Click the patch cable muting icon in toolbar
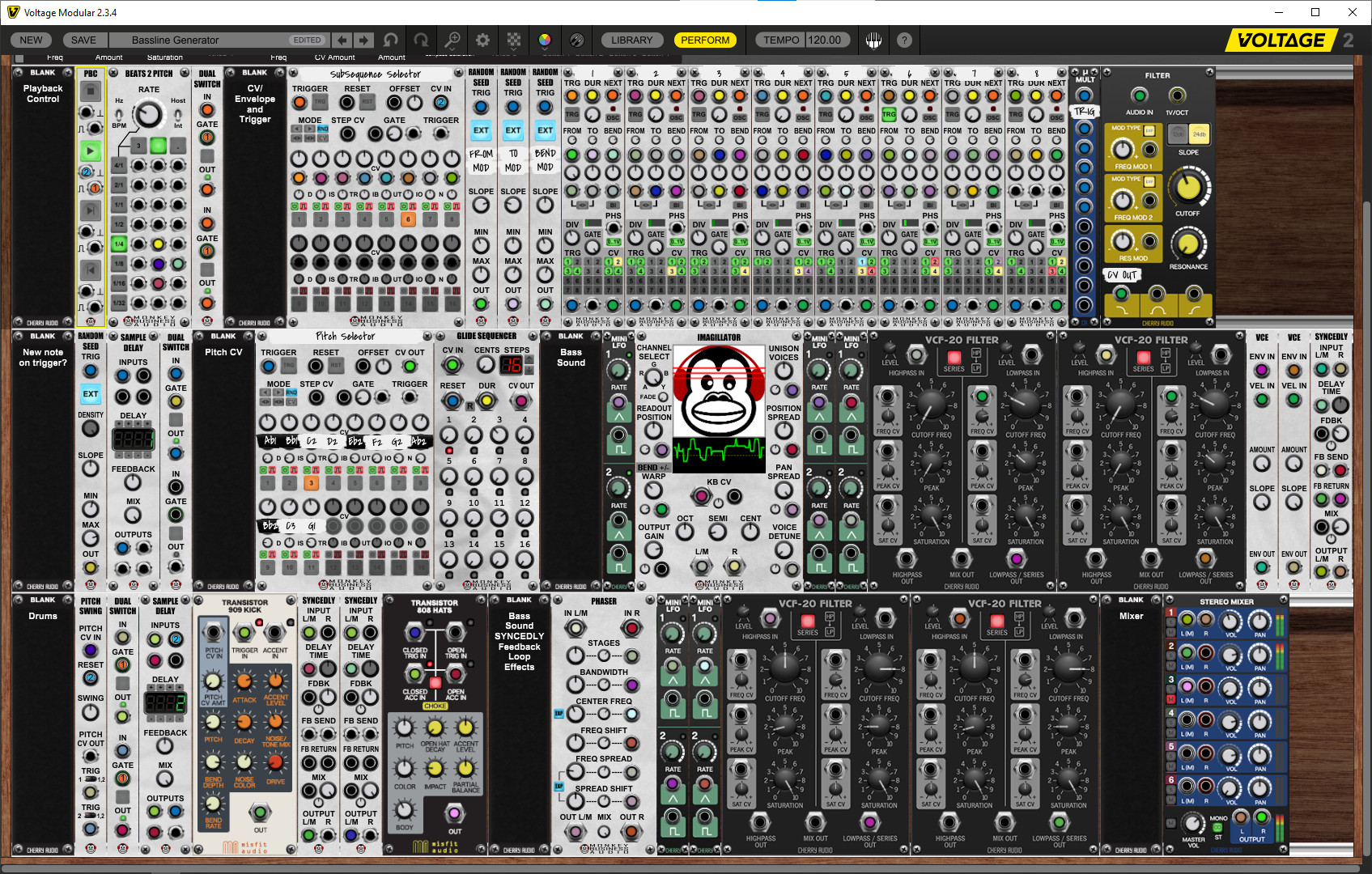1372x874 pixels. point(576,40)
